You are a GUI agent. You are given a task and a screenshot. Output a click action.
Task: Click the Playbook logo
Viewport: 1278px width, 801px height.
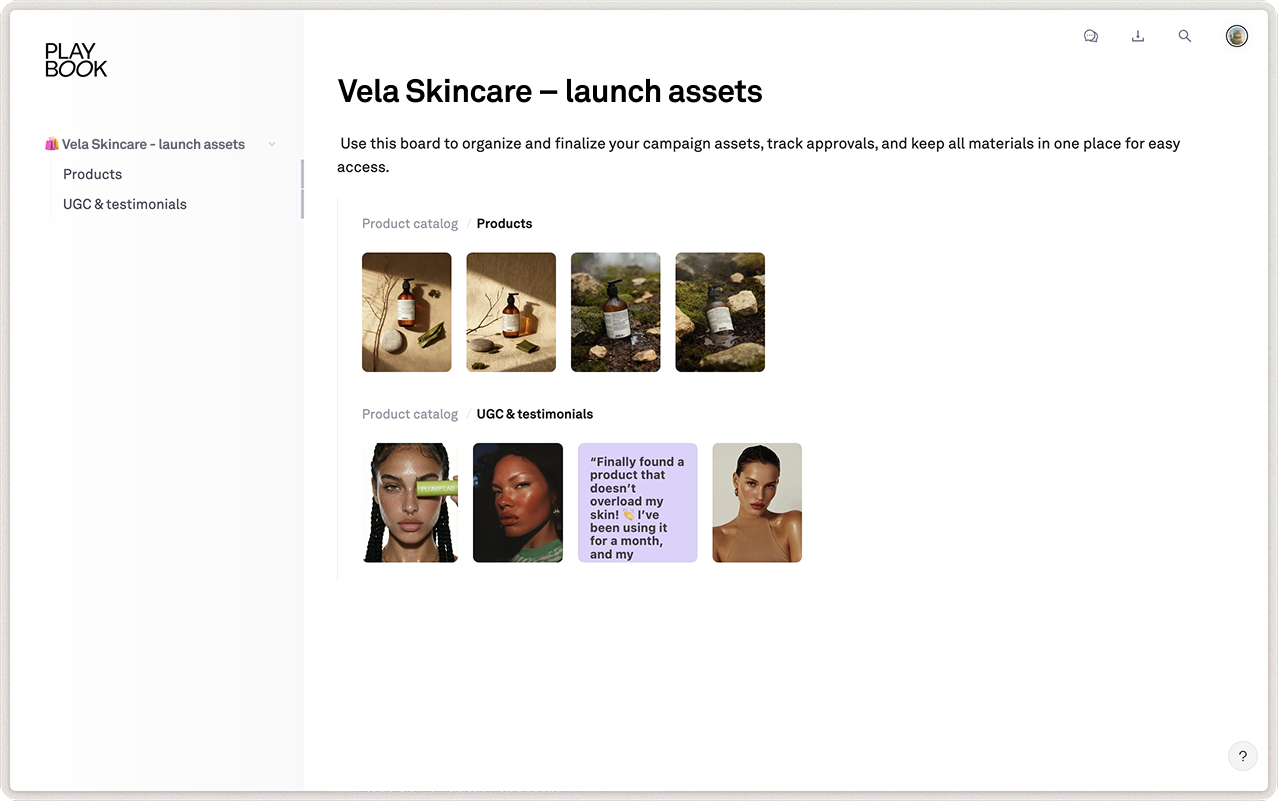point(76,60)
